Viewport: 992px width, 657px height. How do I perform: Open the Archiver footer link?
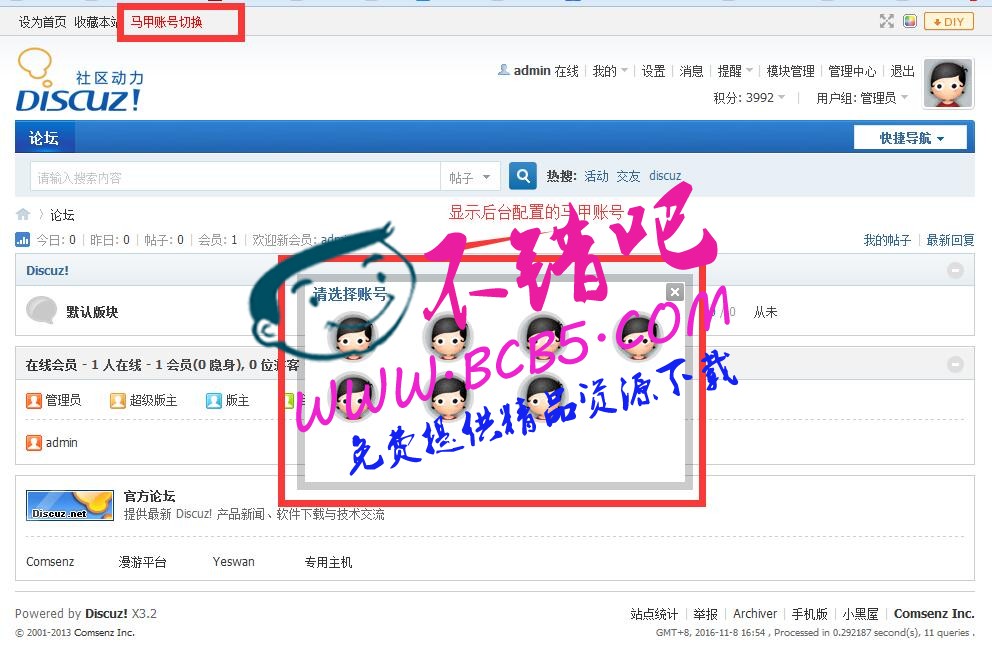pyautogui.click(x=755, y=613)
